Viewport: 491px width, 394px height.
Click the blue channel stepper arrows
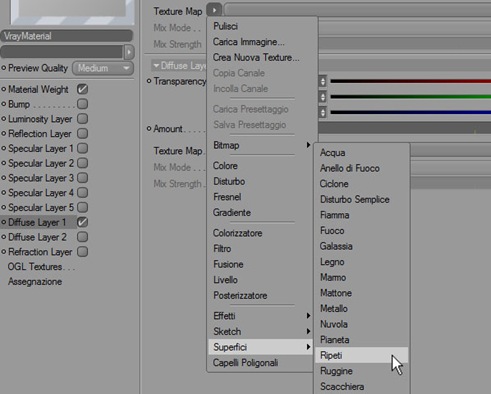322,113
